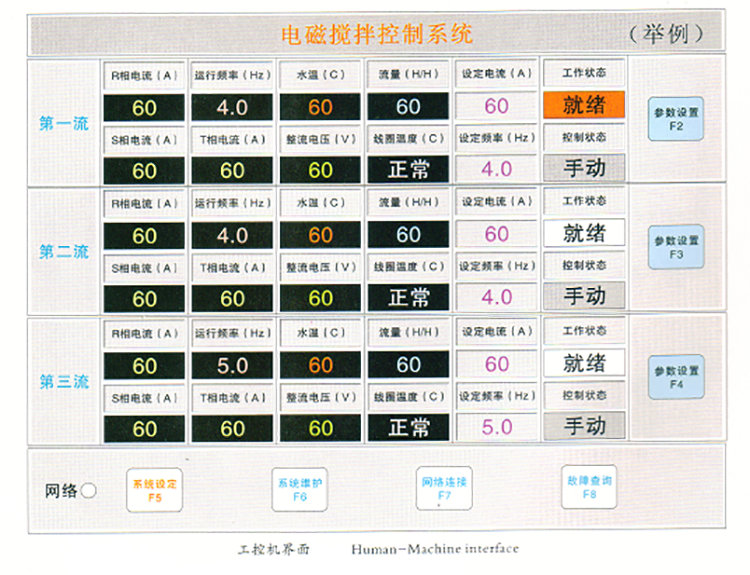Select the 第二流 row label
This screenshot has width=750, height=575.
click(x=64, y=252)
